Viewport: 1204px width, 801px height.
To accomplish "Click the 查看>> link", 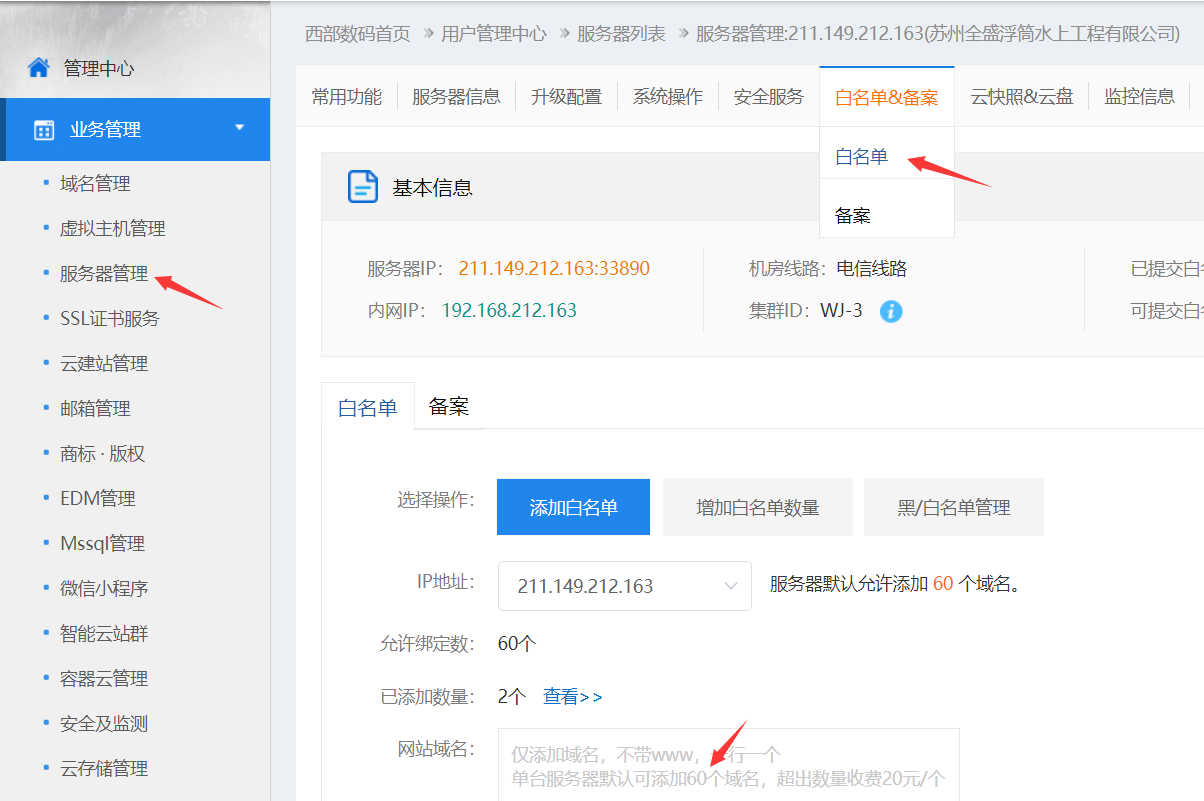I will (x=572, y=697).
